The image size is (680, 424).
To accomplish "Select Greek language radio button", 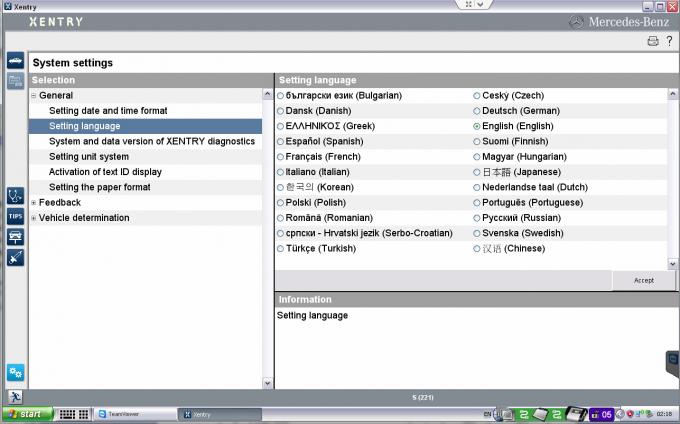I will (281, 126).
